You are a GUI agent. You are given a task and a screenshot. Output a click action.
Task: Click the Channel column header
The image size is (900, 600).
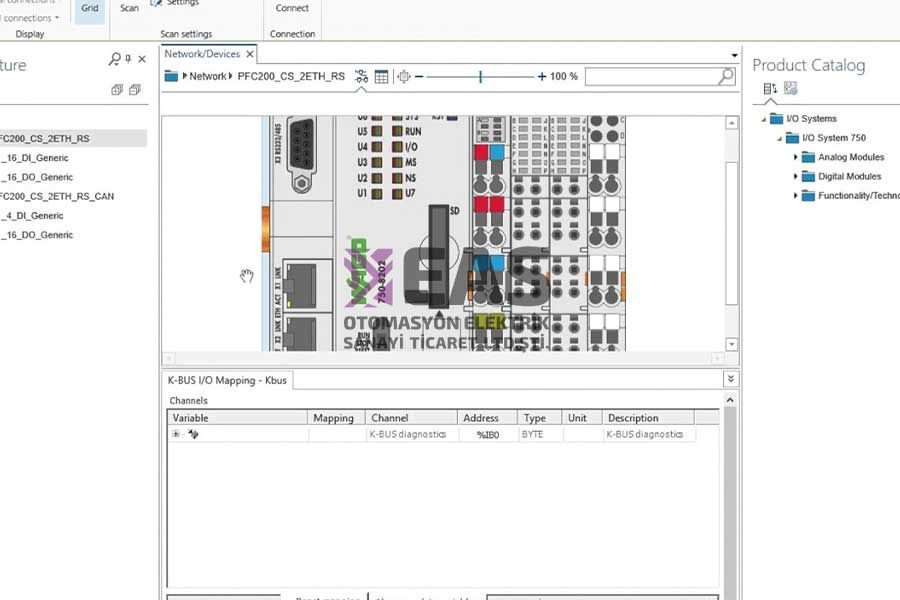412,418
